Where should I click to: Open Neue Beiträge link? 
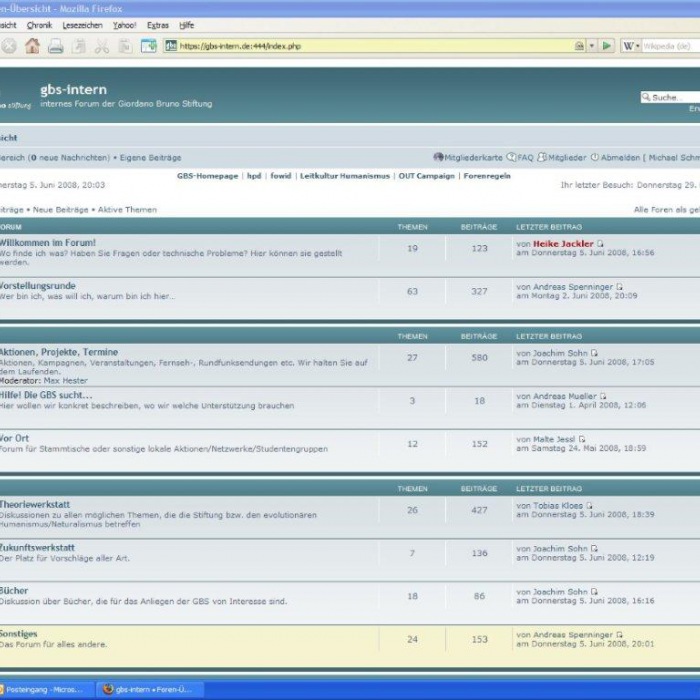60,210
